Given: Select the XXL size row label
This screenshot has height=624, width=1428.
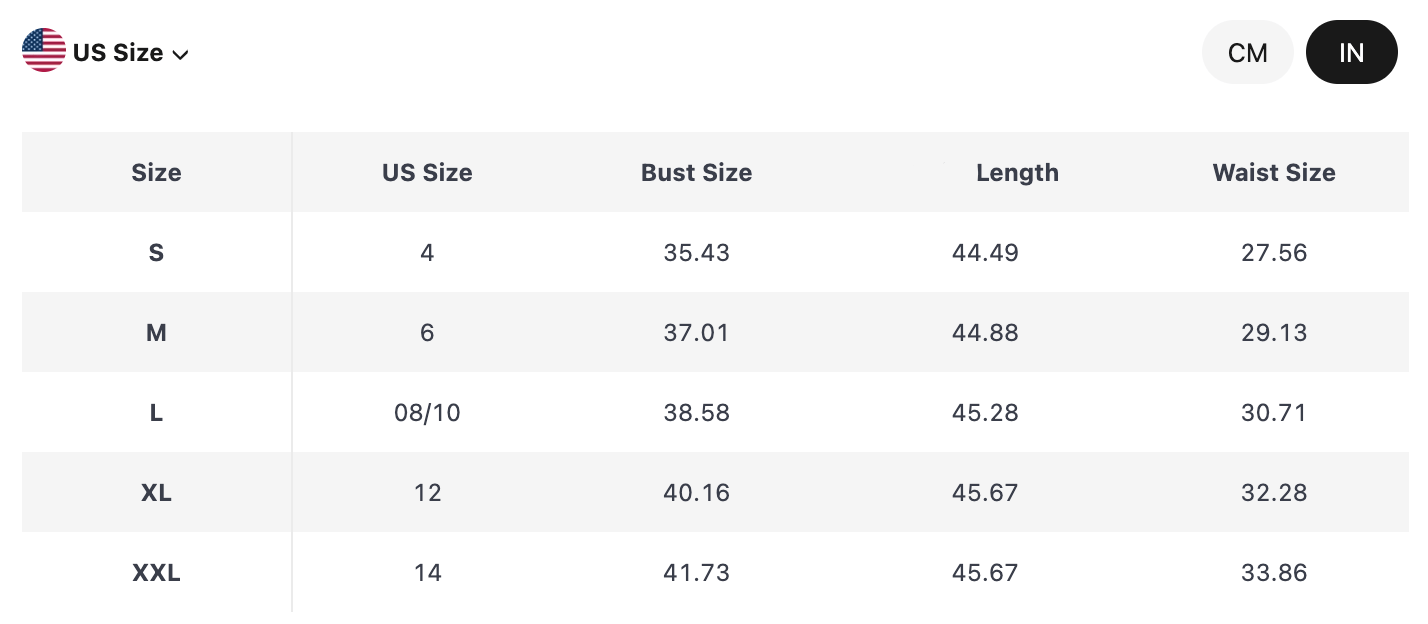Looking at the screenshot, I should [156, 573].
